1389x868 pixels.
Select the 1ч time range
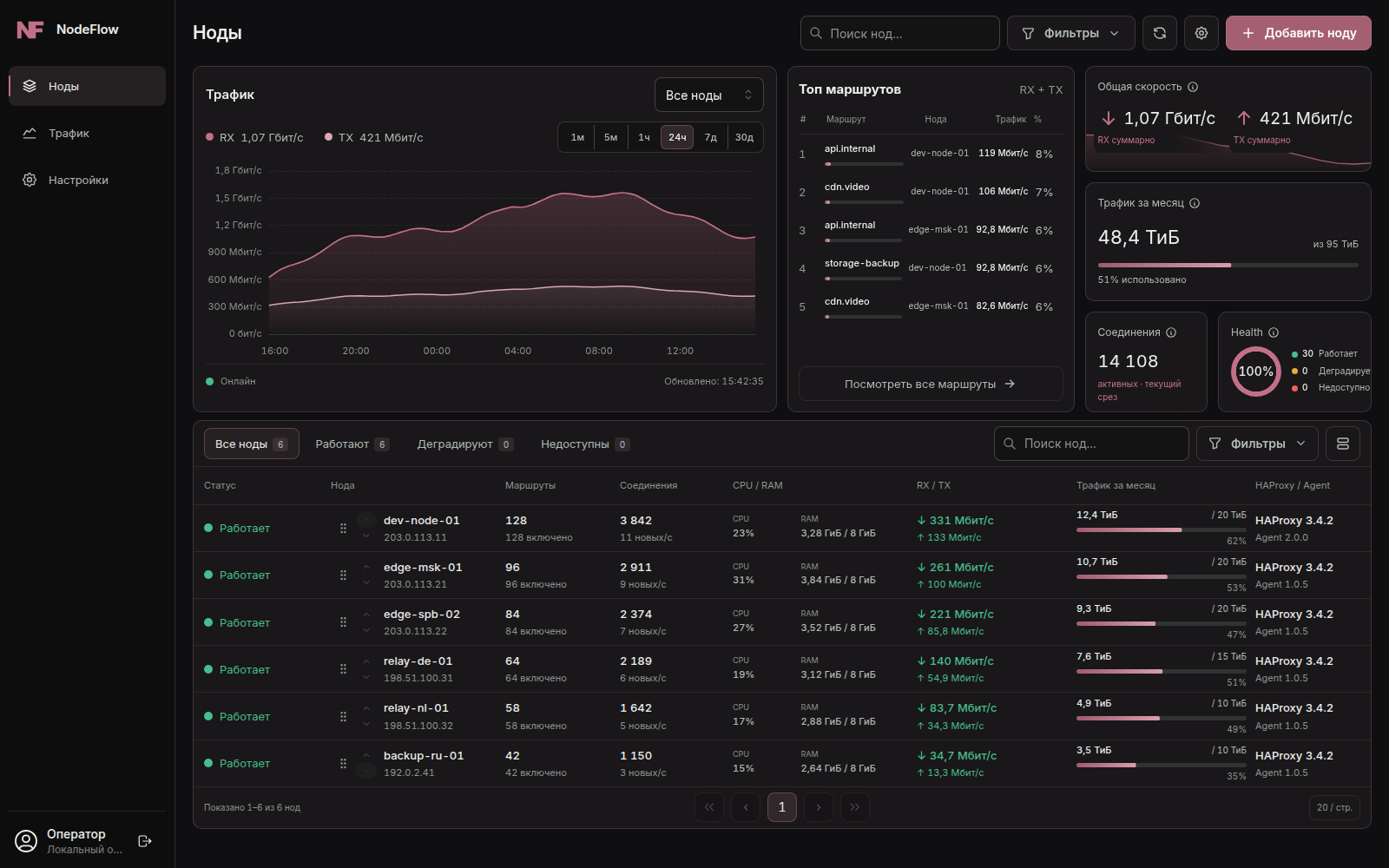644,137
